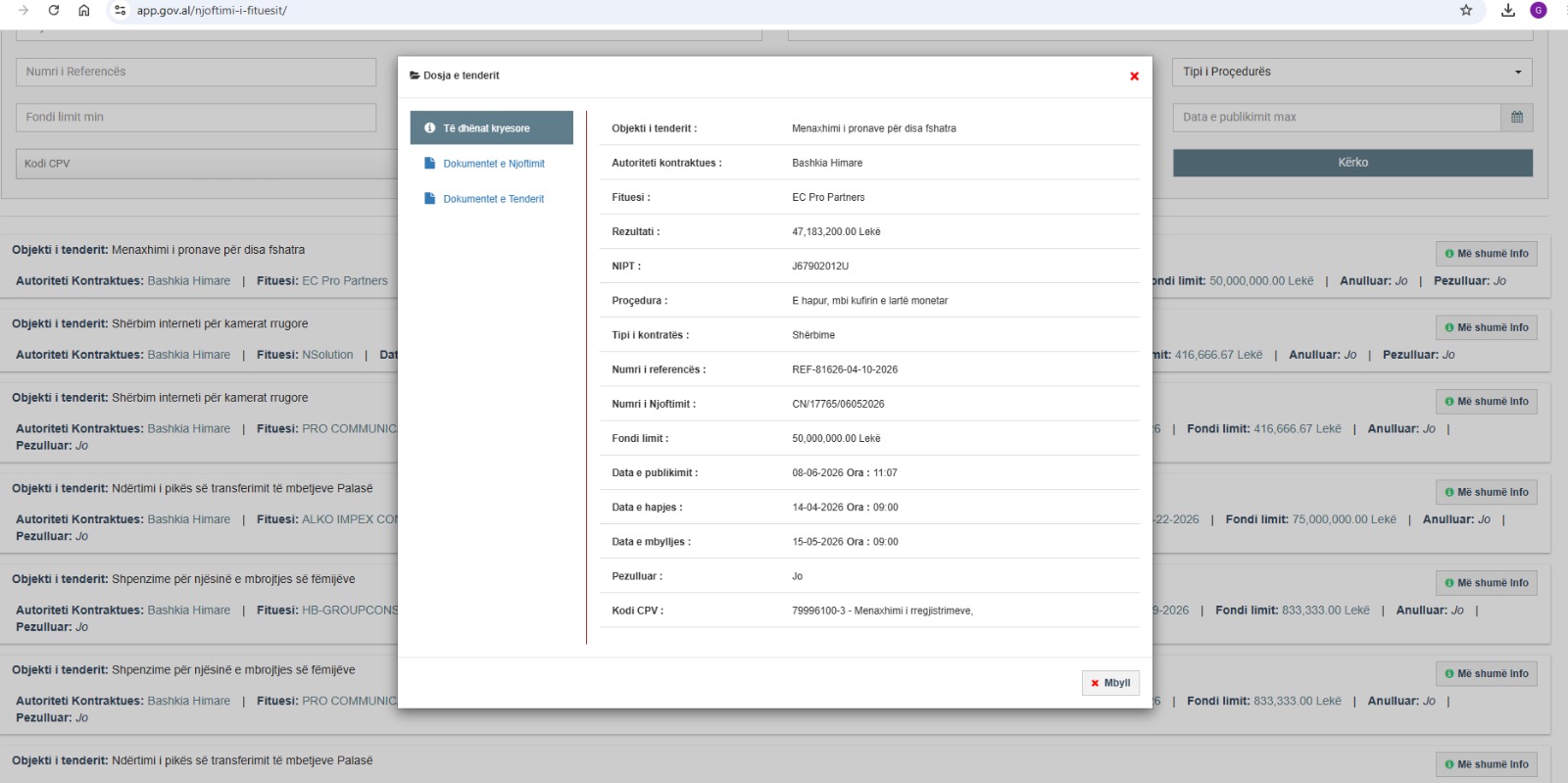
Task: Click the Mbyll button
Action: [x=1110, y=683]
